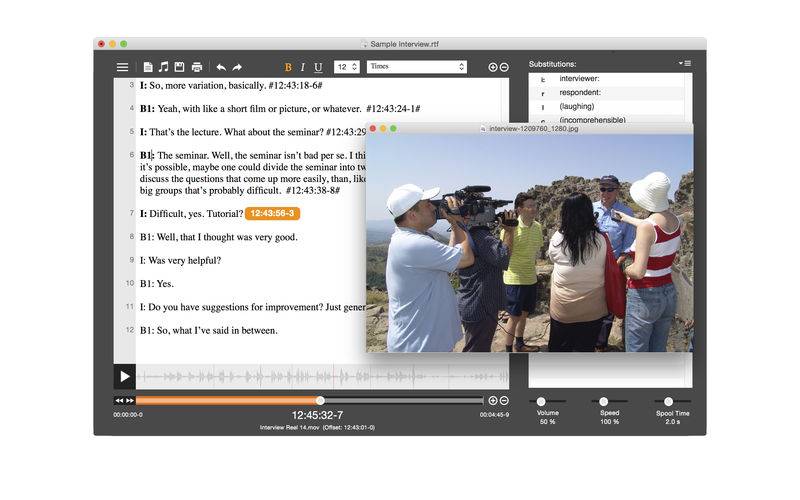Open the Times font dropdown

[x=416, y=67]
